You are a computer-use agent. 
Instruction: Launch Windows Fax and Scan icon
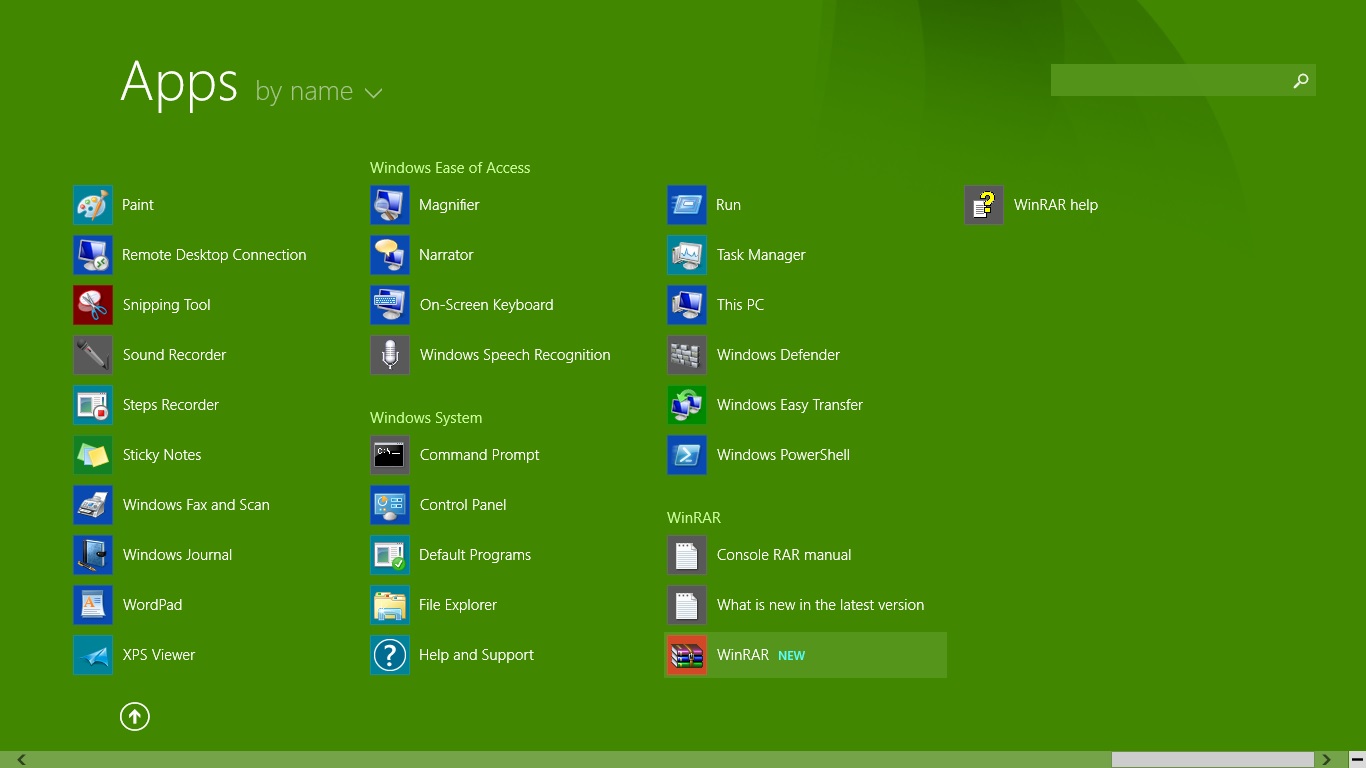coord(93,505)
